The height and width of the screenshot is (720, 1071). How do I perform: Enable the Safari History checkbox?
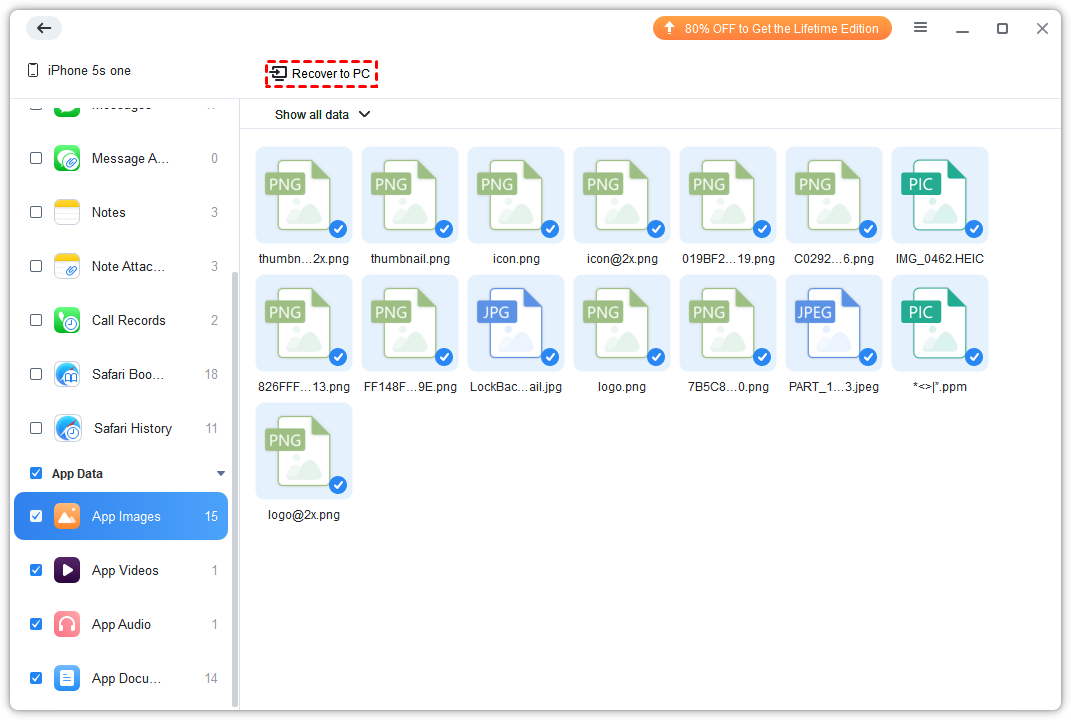(36, 428)
